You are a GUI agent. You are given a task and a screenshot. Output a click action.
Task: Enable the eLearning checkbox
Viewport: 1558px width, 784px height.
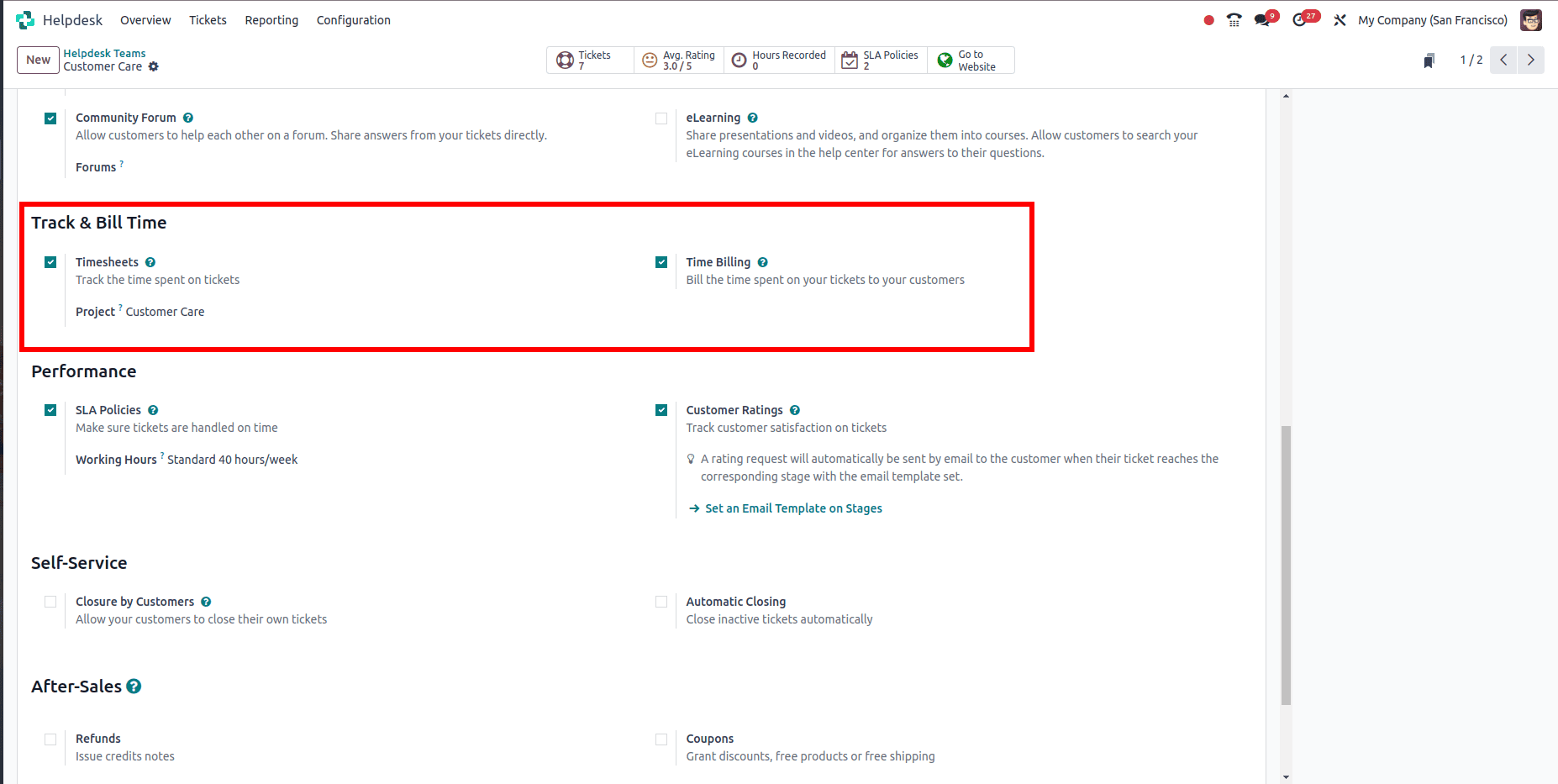click(661, 118)
